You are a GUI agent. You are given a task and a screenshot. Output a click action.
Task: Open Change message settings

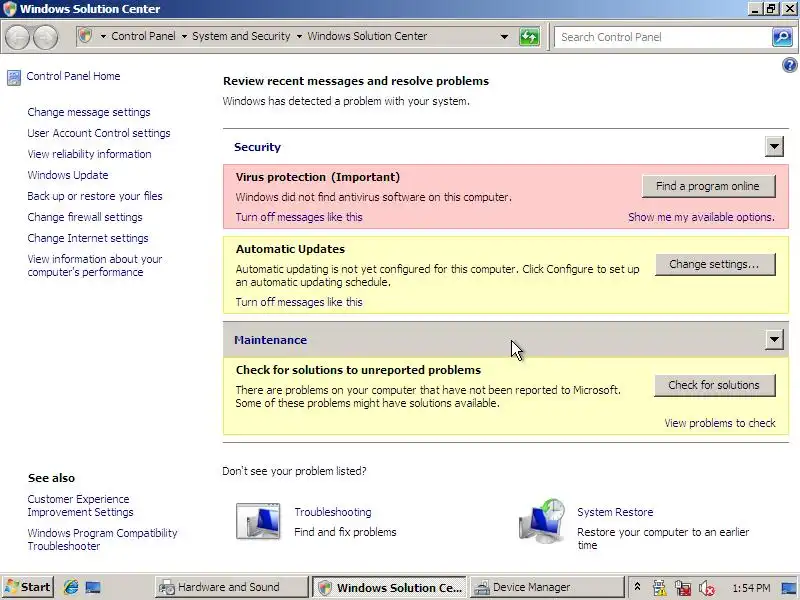point(89,112)
